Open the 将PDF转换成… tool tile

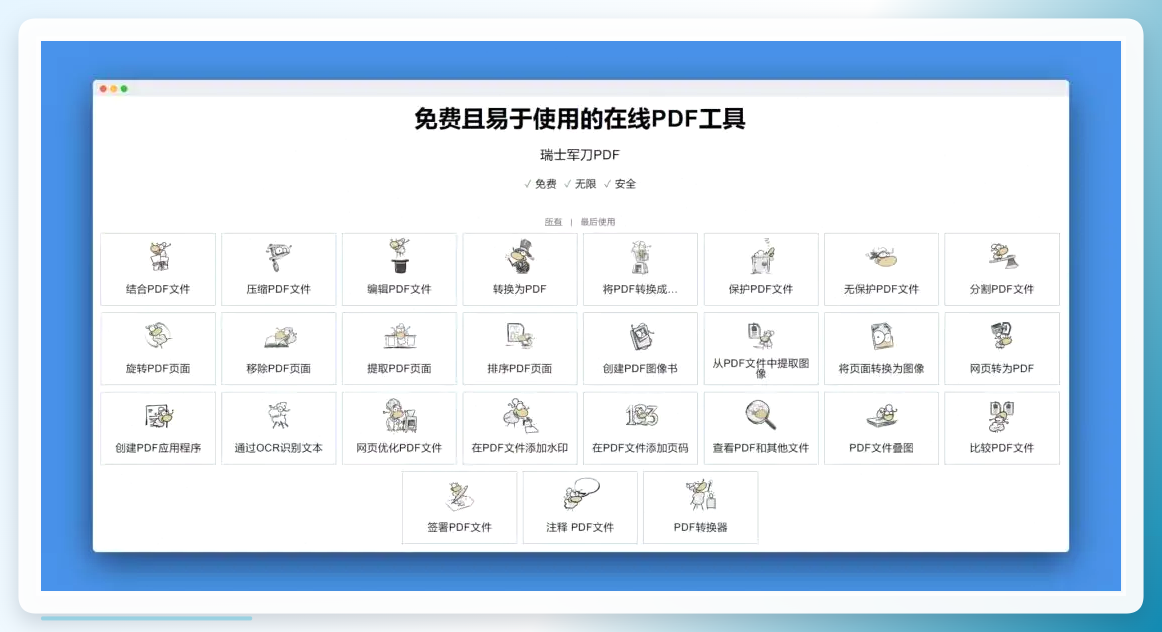640,269
